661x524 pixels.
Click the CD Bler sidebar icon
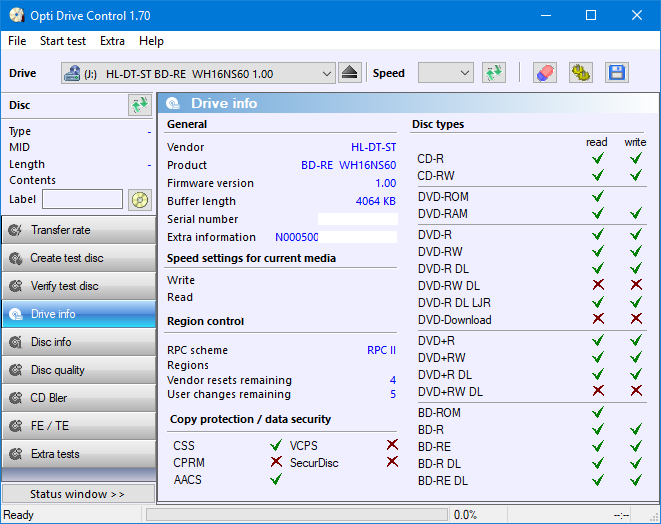pyautogui.click(x=16, y=398)
